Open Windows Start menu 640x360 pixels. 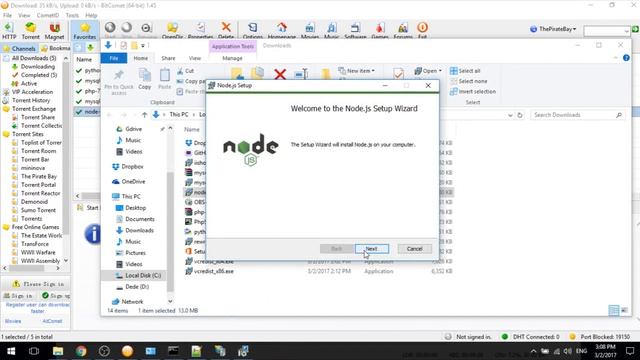tap(11, 351)
